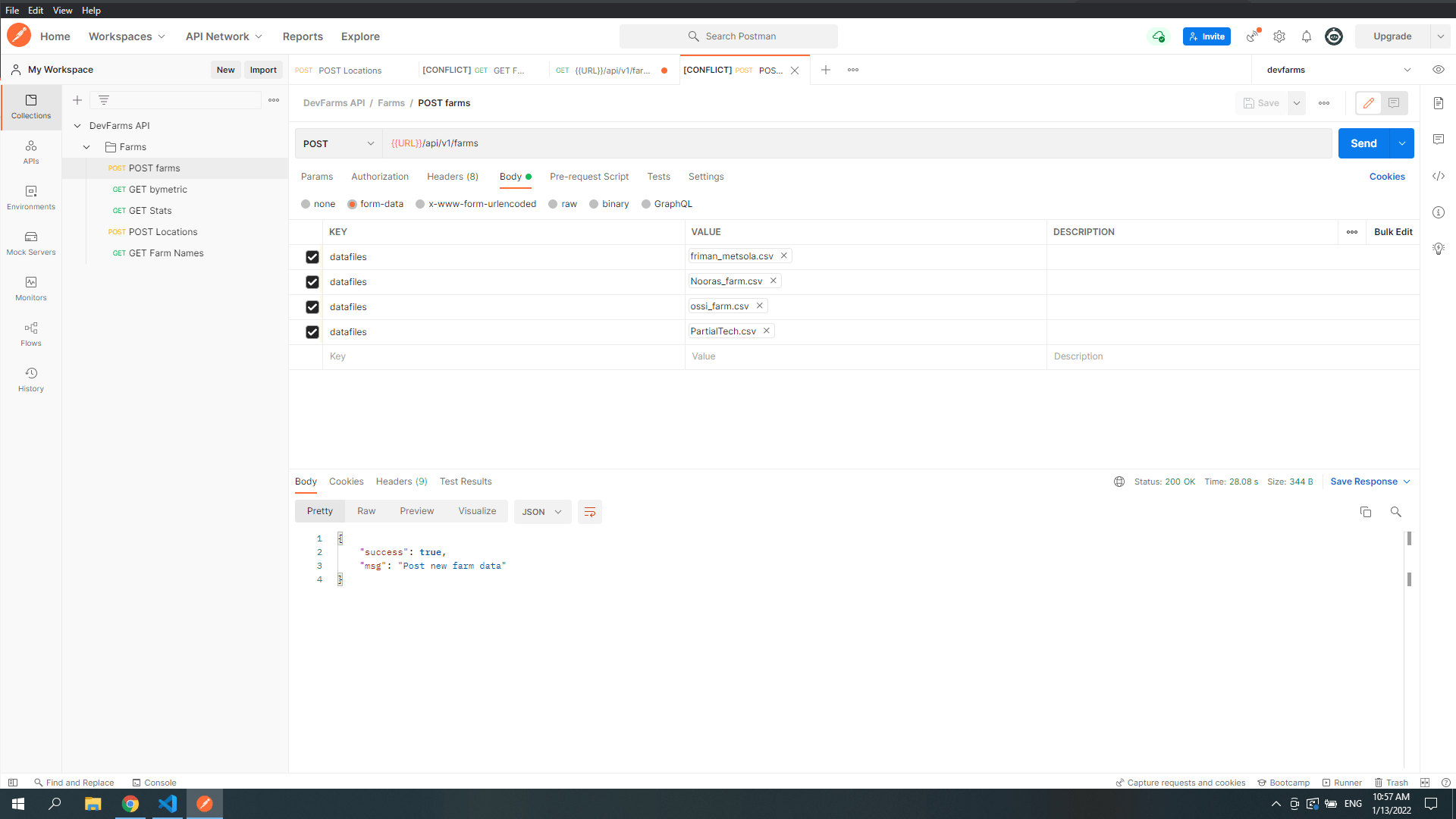Open the Monitors panel
The image size is (1456, 819).
point(30,288)
